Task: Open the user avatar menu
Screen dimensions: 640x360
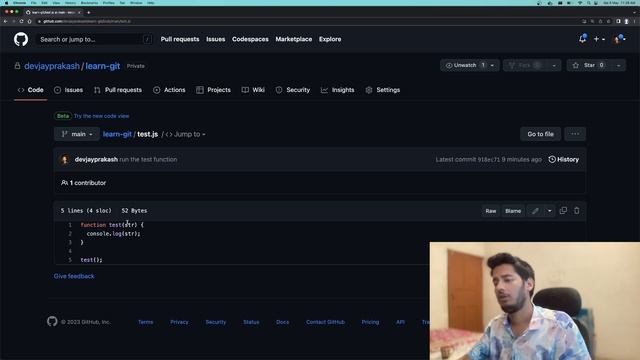Action: [619, 39]
